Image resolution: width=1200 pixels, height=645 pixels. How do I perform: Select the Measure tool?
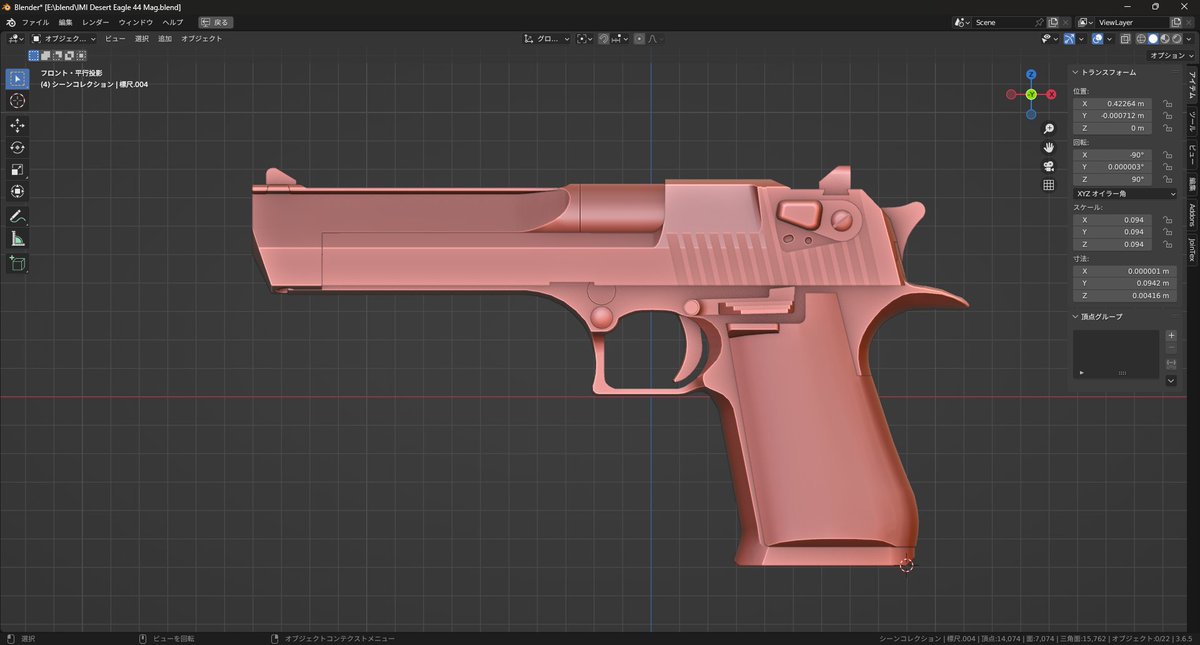(x=18, y=238)
